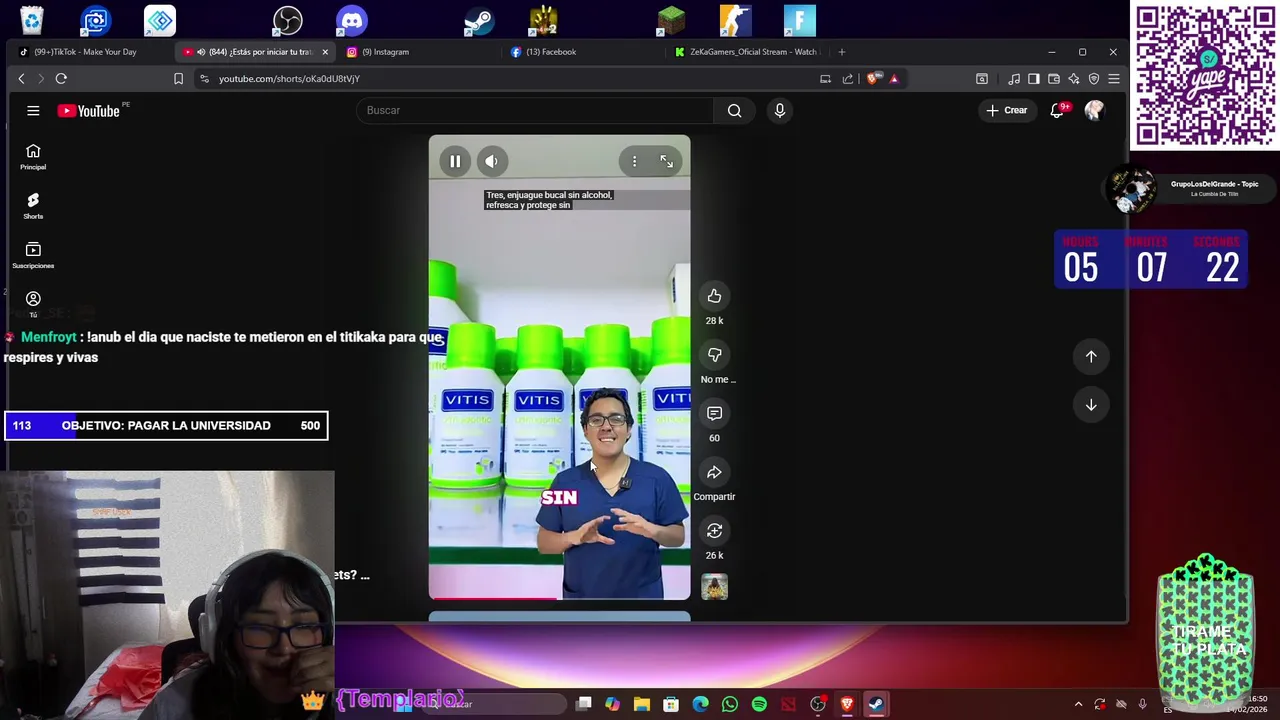1280x720 pixels.
Task: Open Brave Shields lion icon
Action: coord(873,79)
